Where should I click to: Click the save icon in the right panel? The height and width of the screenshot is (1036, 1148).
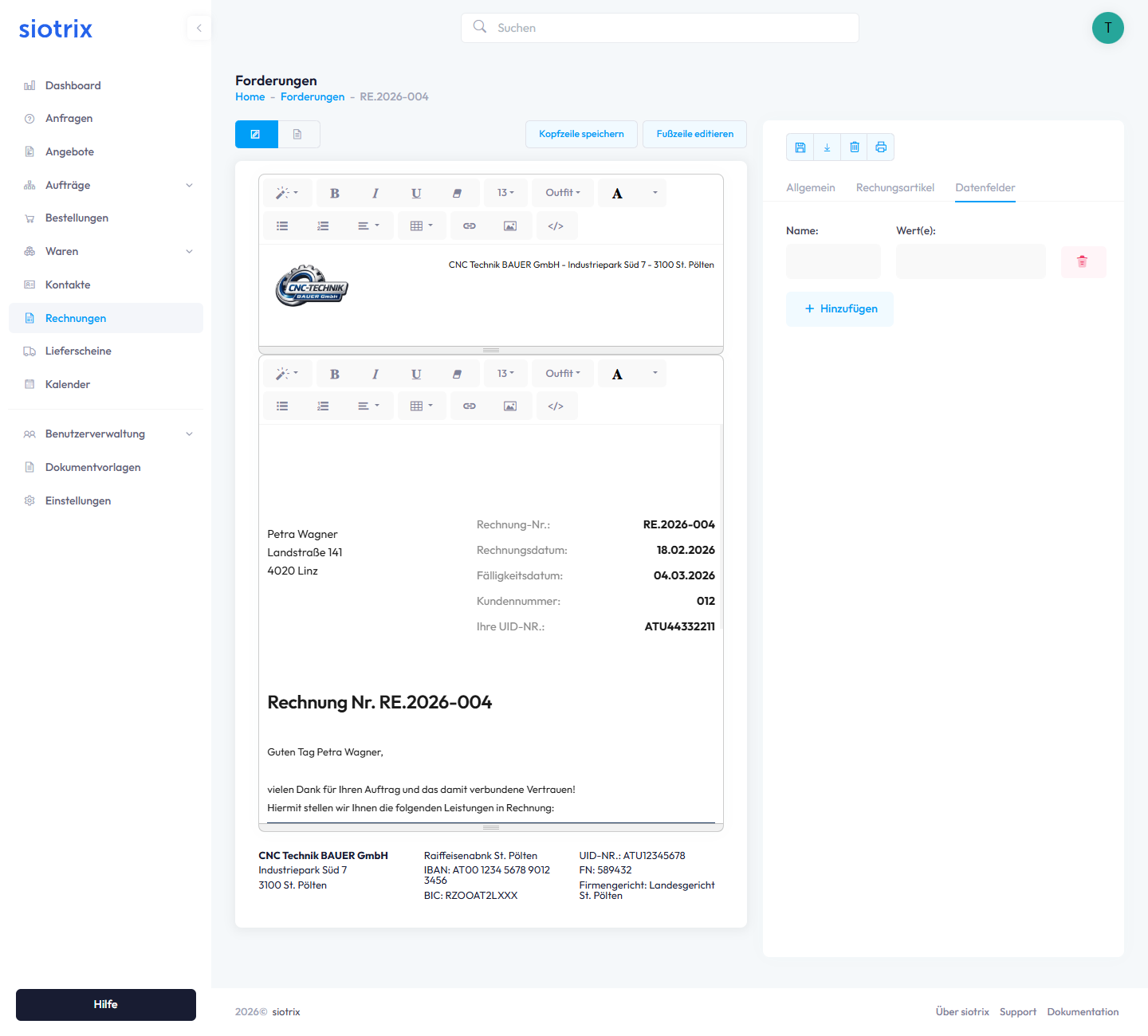pyautogui.click(x=800, y=147)
